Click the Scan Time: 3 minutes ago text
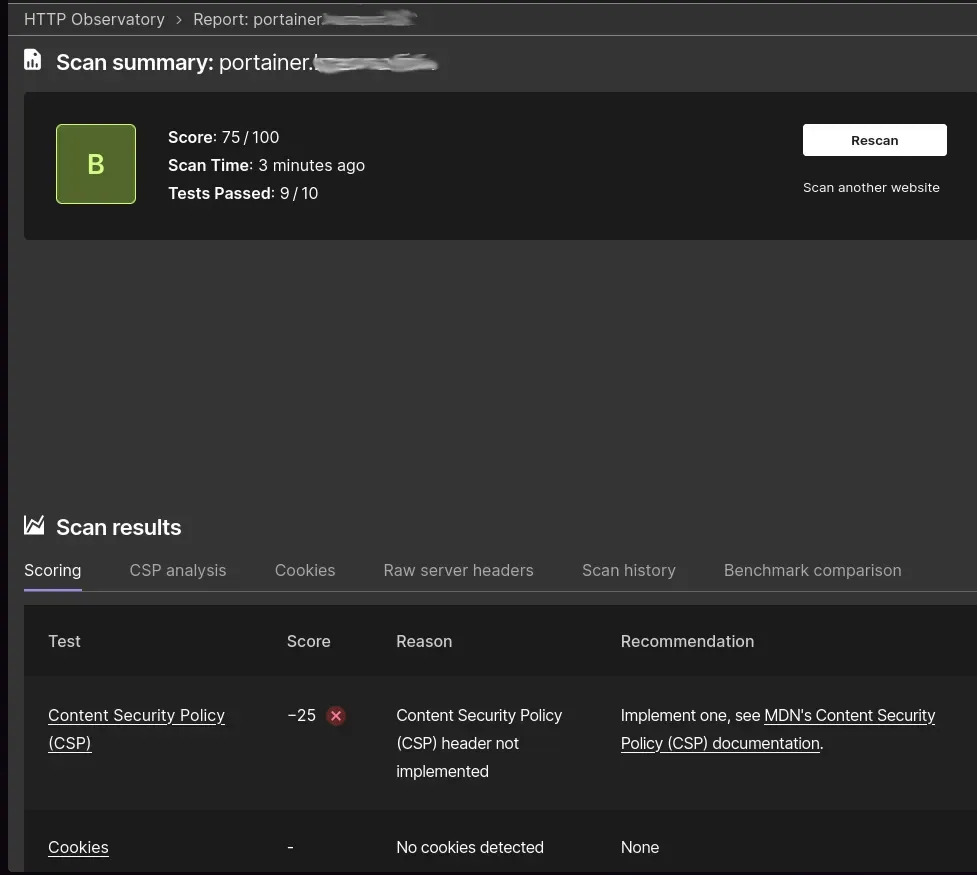Image resolution: width=977 pixels, height=875 pixels. tap(266, 165)
